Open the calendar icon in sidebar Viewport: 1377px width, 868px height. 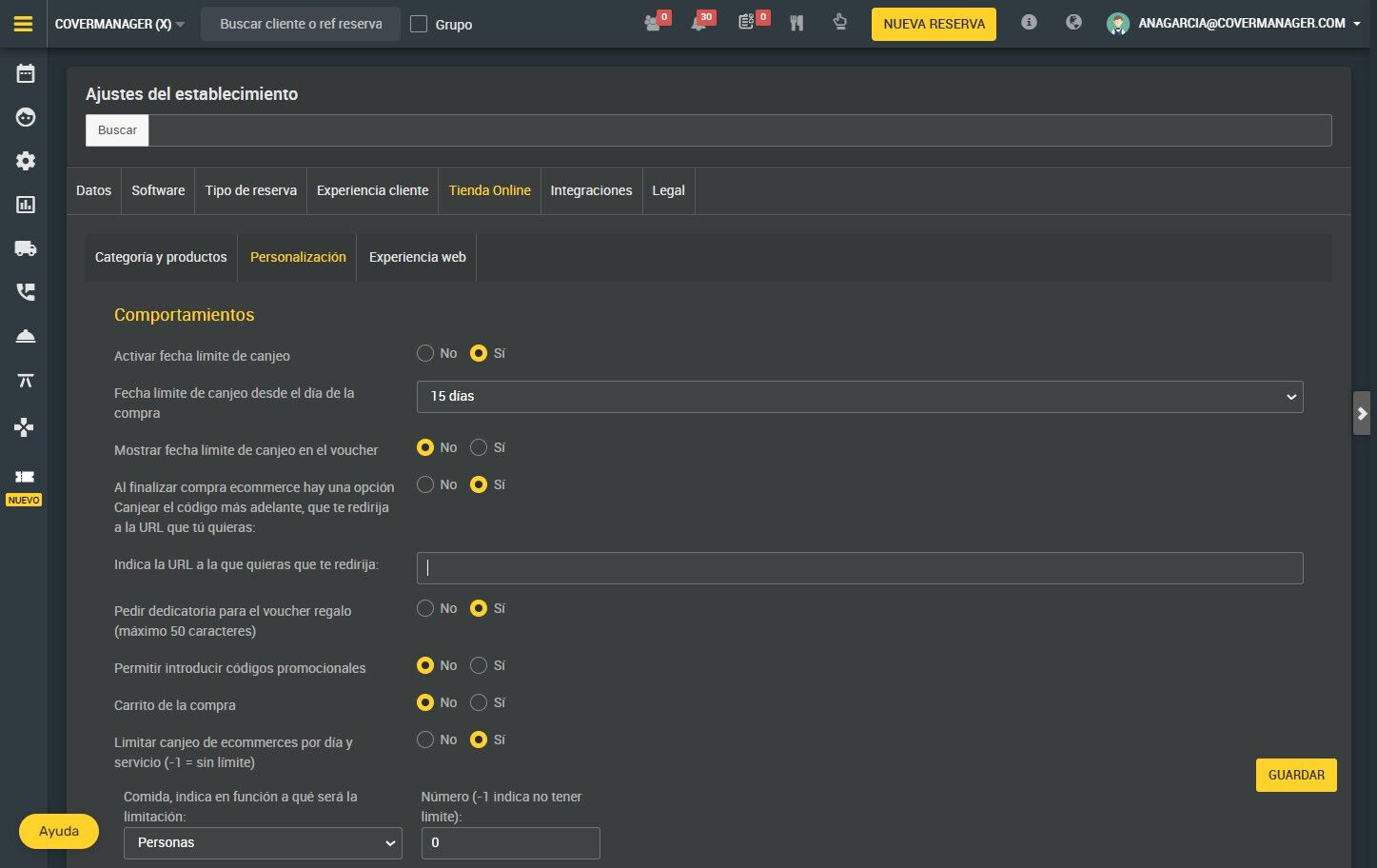pos(26,73)
